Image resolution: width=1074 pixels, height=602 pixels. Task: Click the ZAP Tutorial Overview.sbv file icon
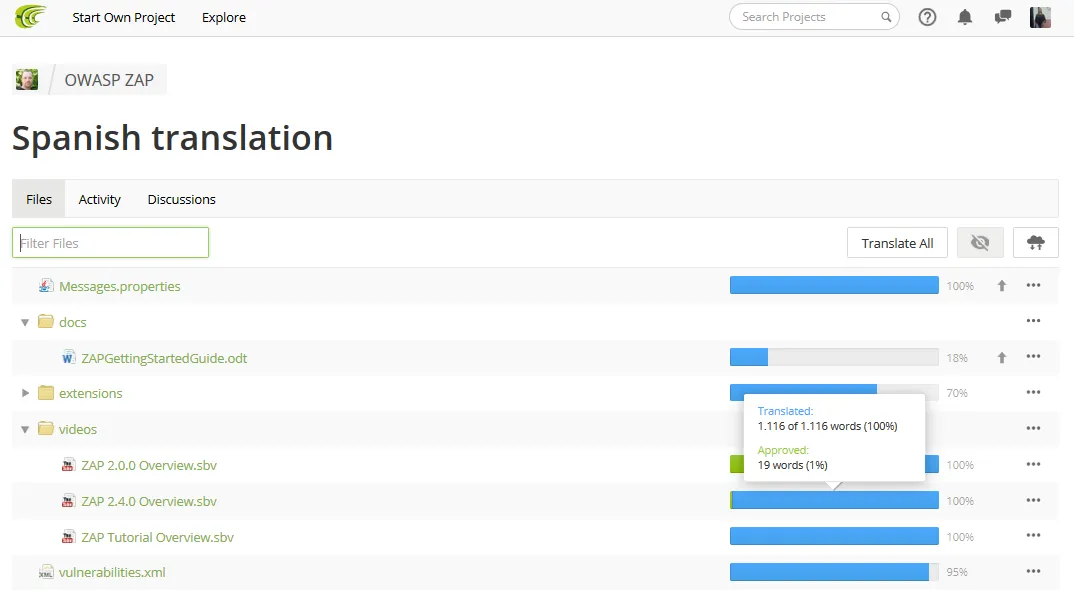click(x=68, y=536)
